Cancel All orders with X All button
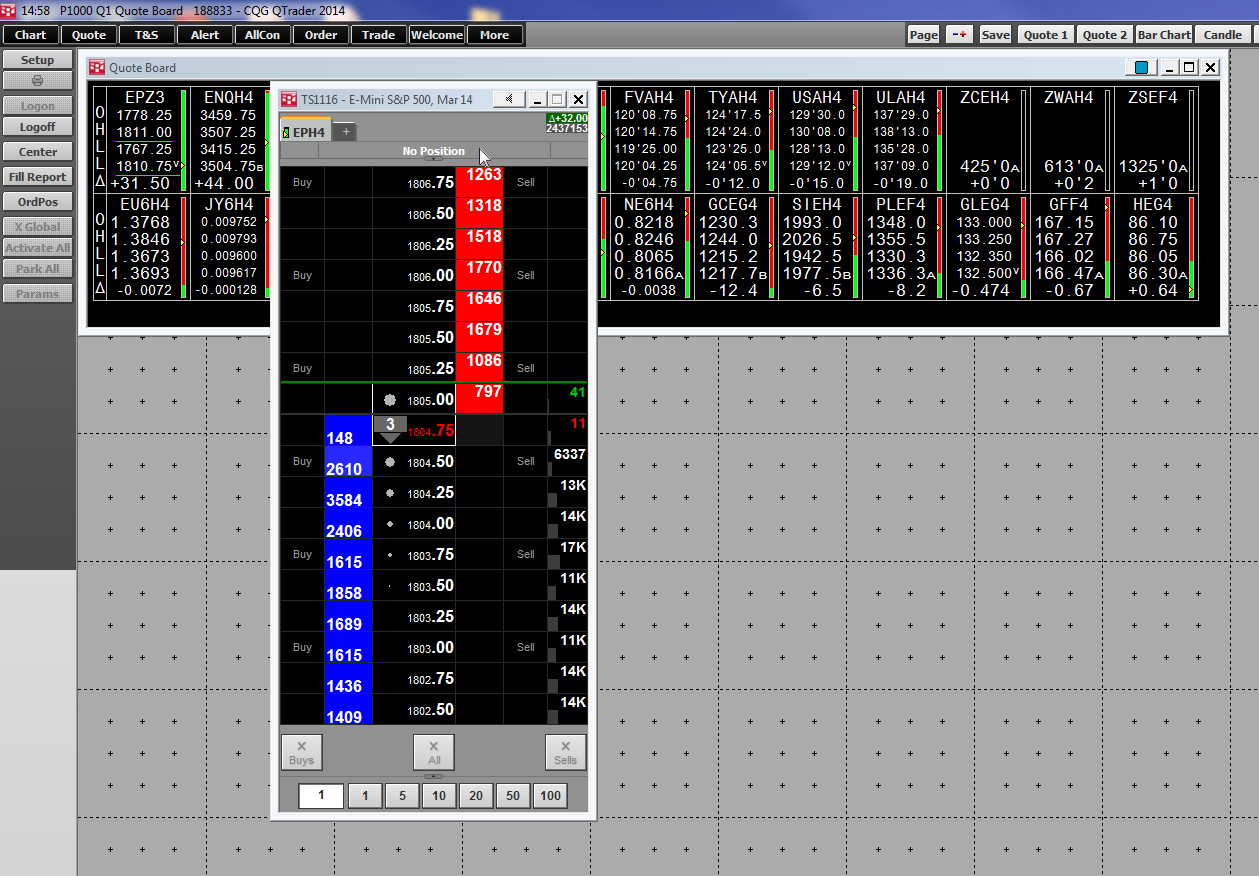 tap(434, 752)
